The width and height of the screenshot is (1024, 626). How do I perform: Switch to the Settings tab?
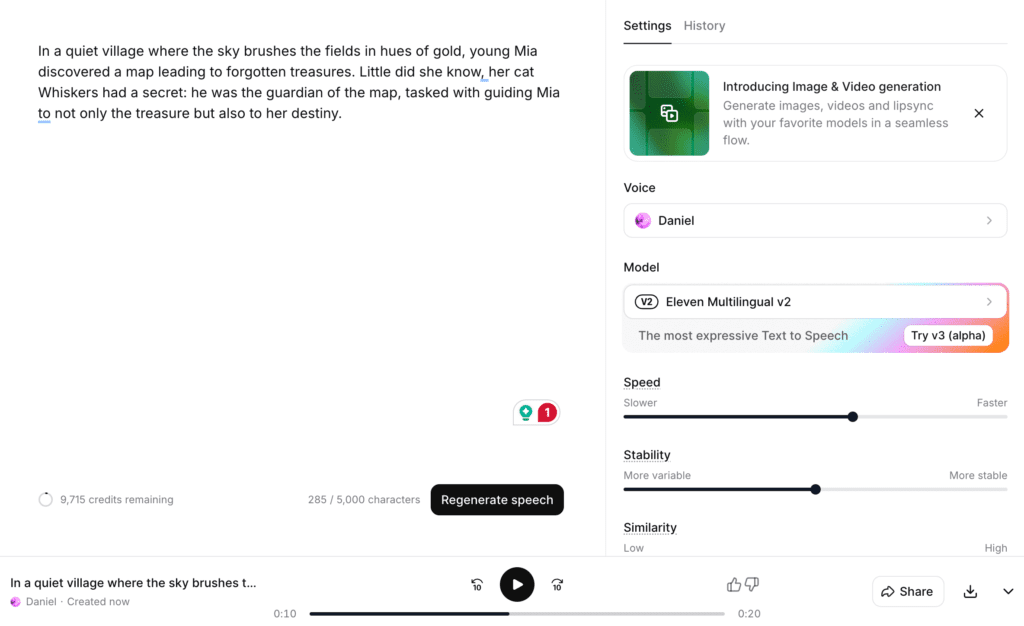[x=647, y=25]
